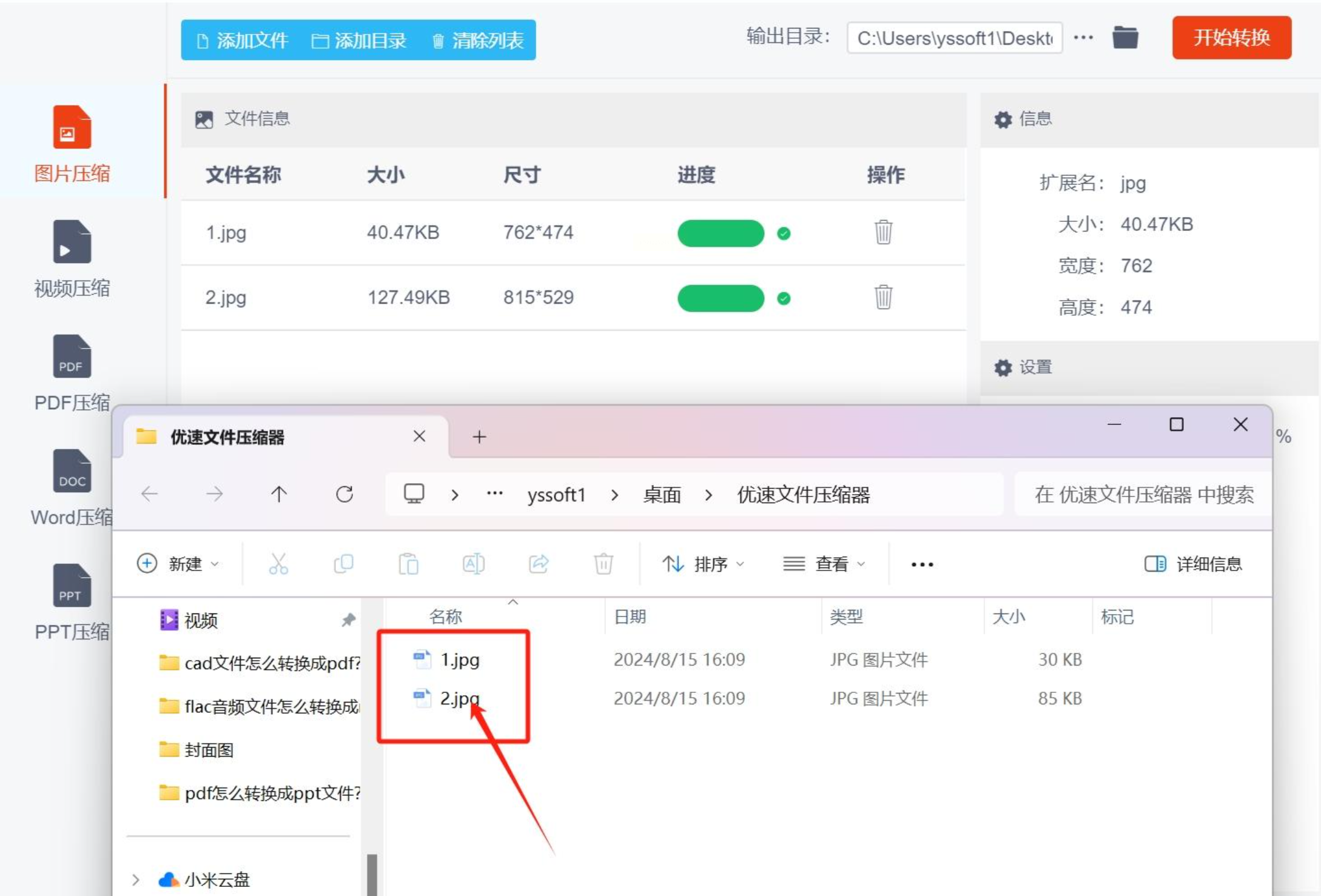Click the Explorer search input field
The height and width of the screenshot is (896, 1321).
(1143, 495)
